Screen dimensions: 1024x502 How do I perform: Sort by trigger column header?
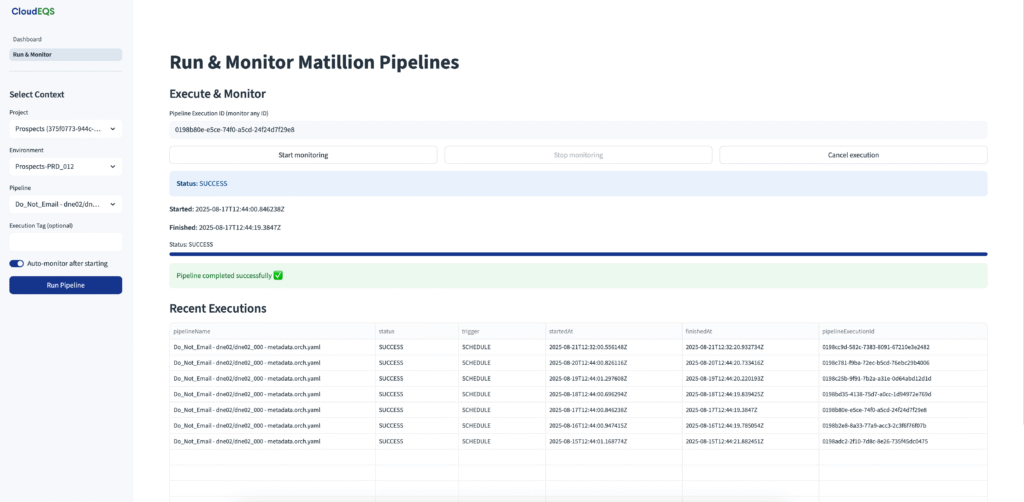coord(502,332)
